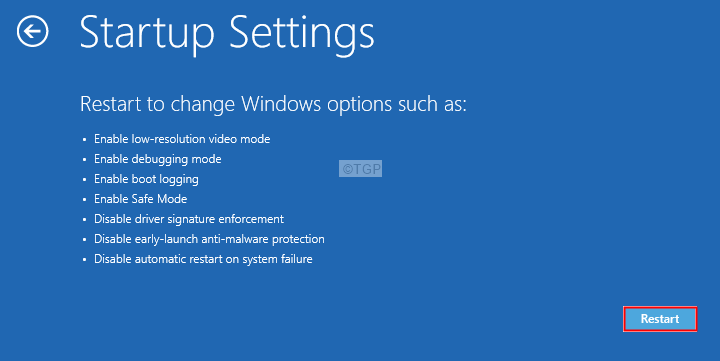Click the word 'Windows' in the subtitle

[x=281, y=104]
